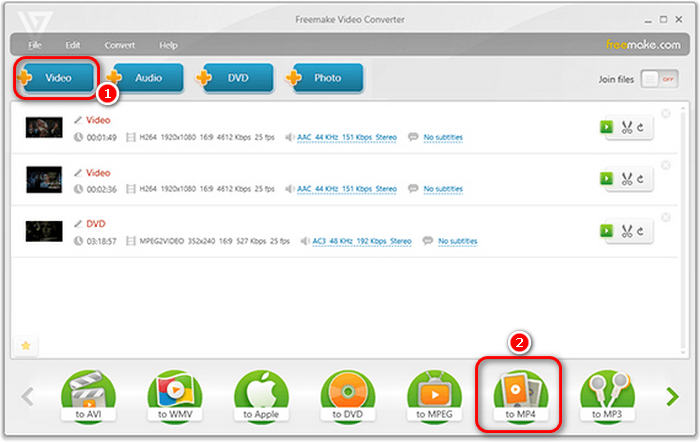Viewport: 700px width, 442px height.
Task: Cut the 00:02:36 video with scissors
Action: 627,179
